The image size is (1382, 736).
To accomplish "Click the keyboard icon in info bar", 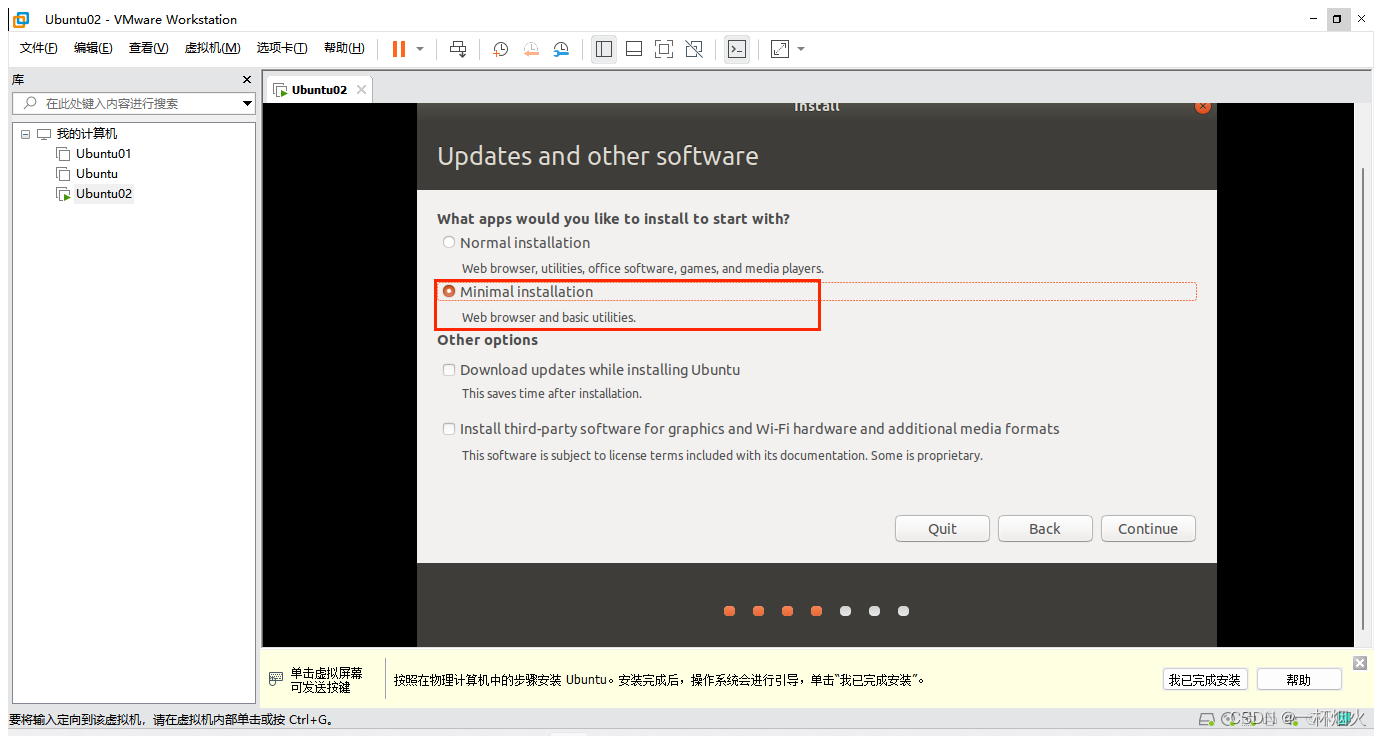I will (x=276, y=679).
